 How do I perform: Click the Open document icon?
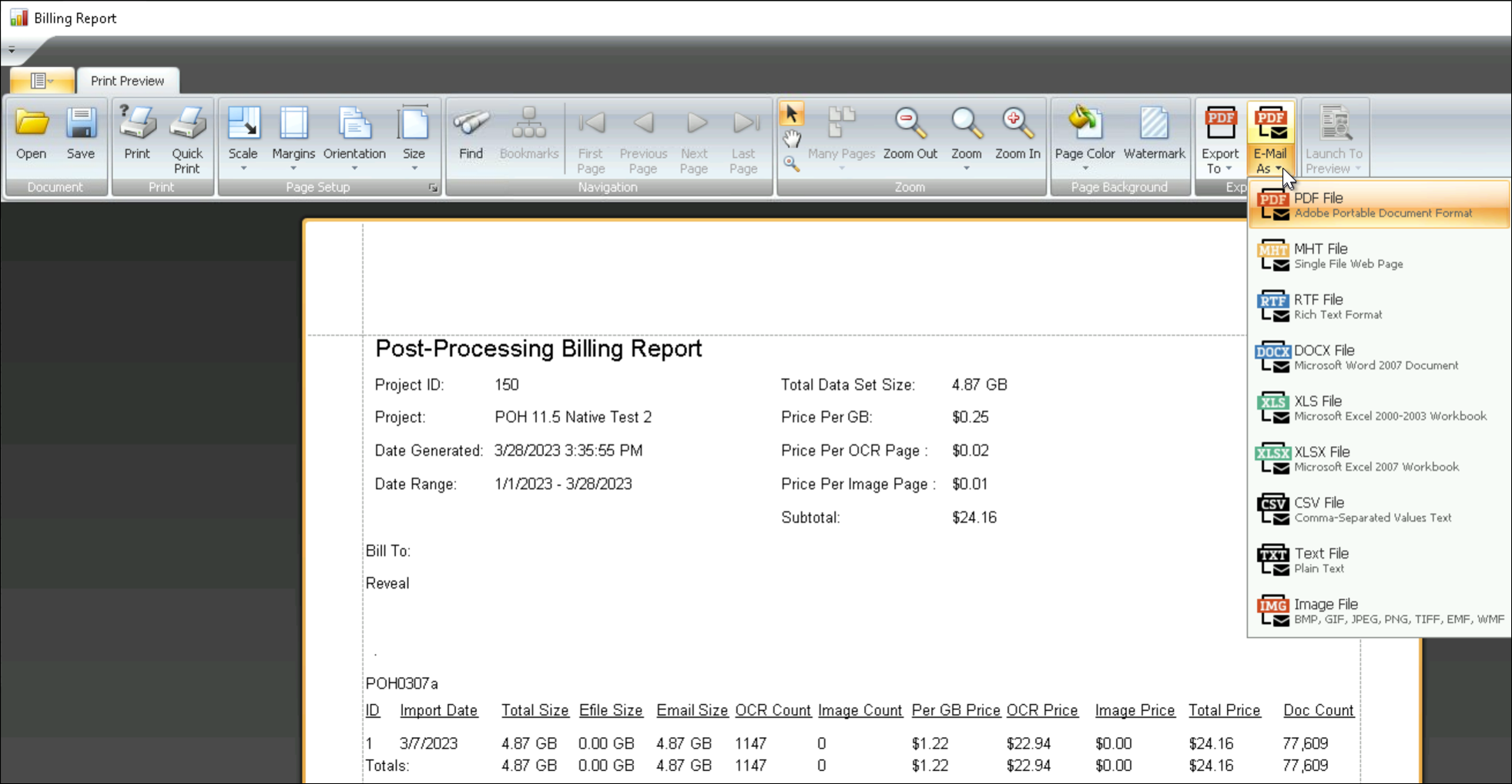32,134
